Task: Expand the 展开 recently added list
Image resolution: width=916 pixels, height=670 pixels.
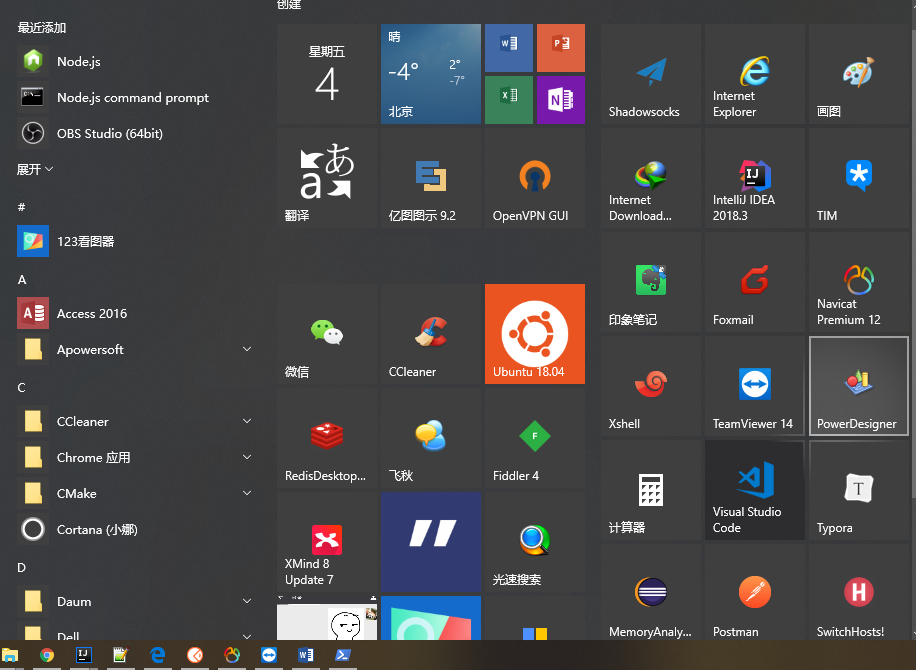Action: (x=35, y=169)
